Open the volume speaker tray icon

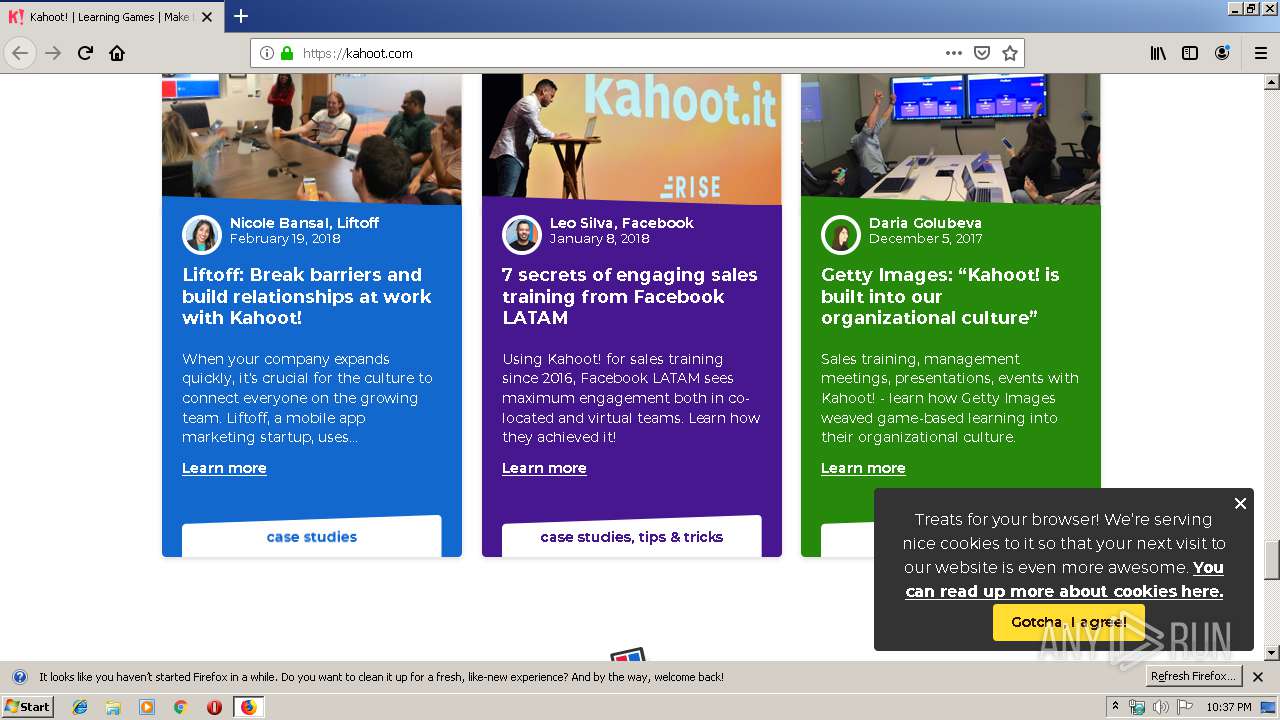(x=1160, y=707)
